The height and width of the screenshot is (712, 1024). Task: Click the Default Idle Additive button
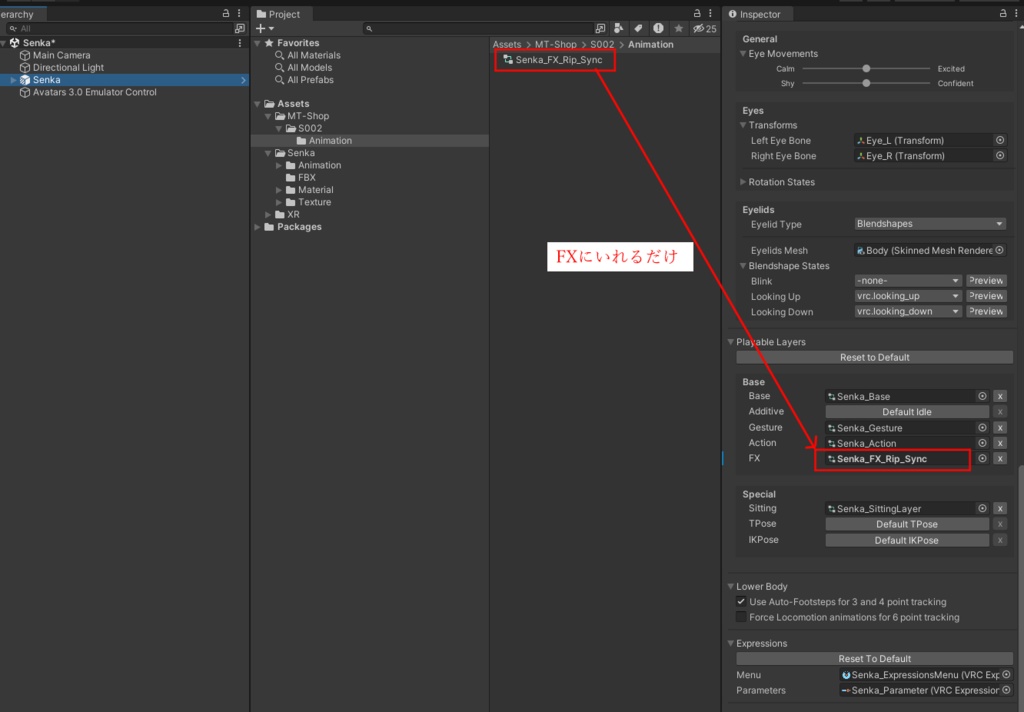point(906,412)
